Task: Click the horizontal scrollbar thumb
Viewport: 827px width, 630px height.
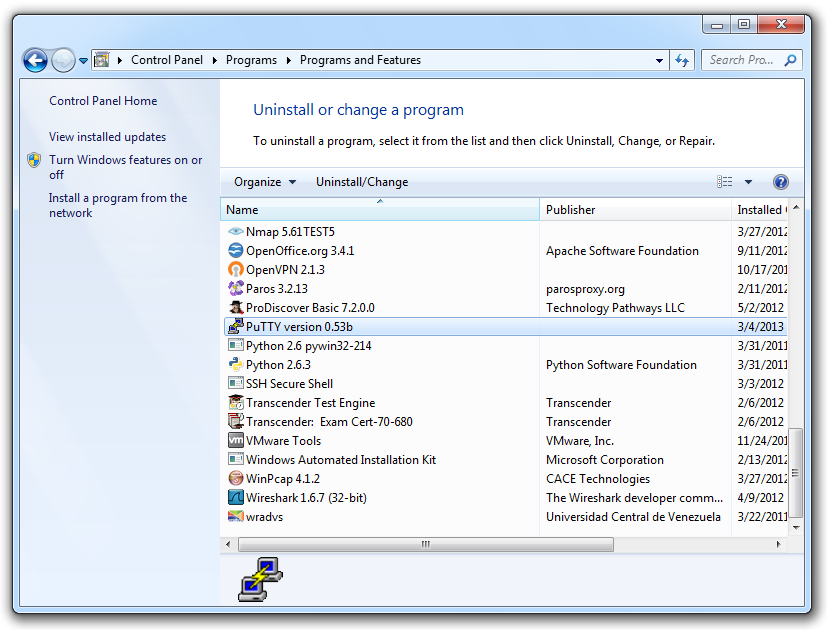Action: click(426, 544)
